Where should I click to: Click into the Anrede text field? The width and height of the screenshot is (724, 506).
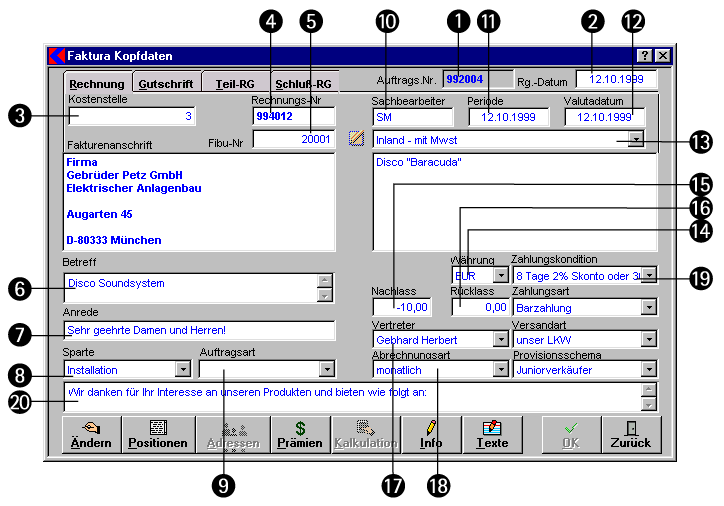[198, 330]
